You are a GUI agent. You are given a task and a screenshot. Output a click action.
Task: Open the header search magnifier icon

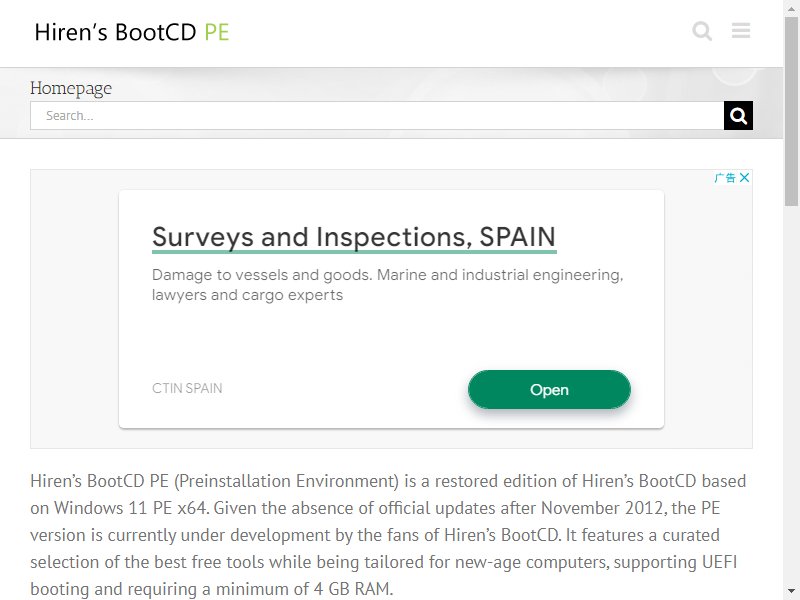pos(702,31)
